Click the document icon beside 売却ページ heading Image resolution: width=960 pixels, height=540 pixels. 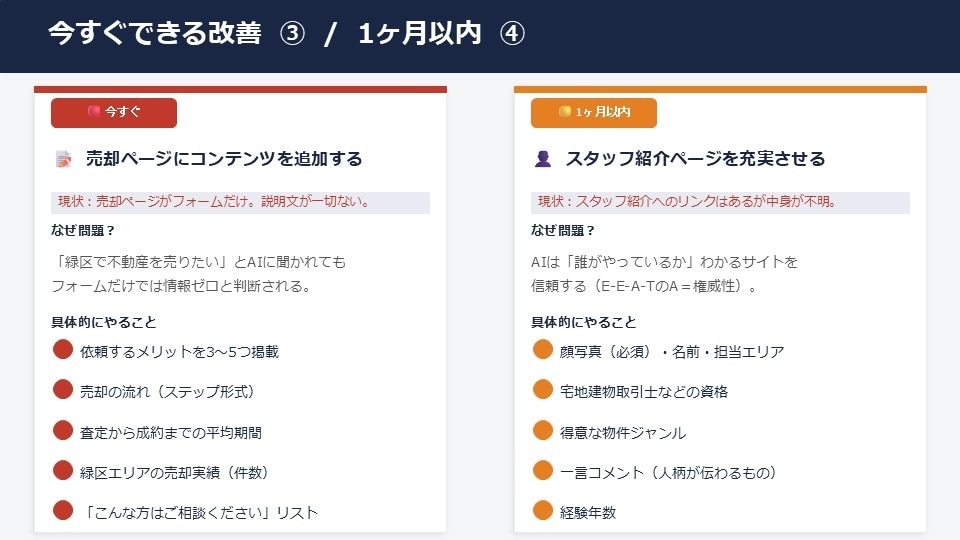pyautogui.click(x=64, y=159)
